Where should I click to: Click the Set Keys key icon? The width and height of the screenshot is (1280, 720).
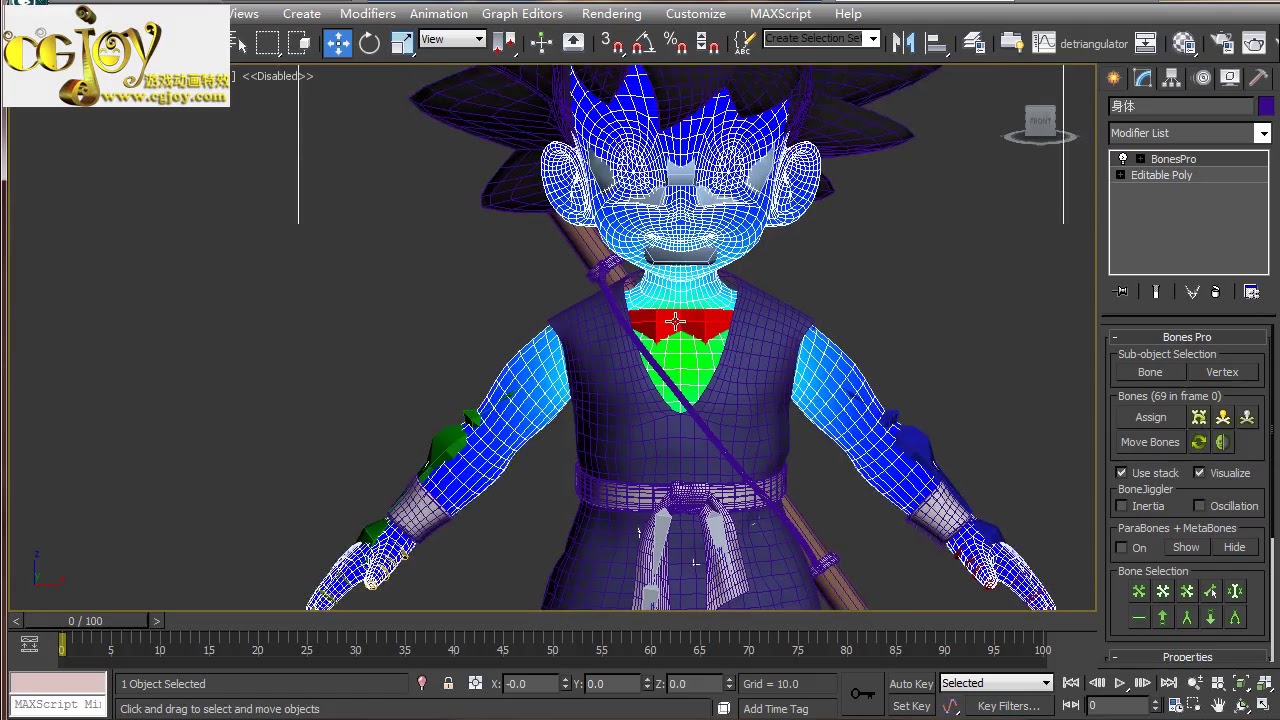(862, 694)
